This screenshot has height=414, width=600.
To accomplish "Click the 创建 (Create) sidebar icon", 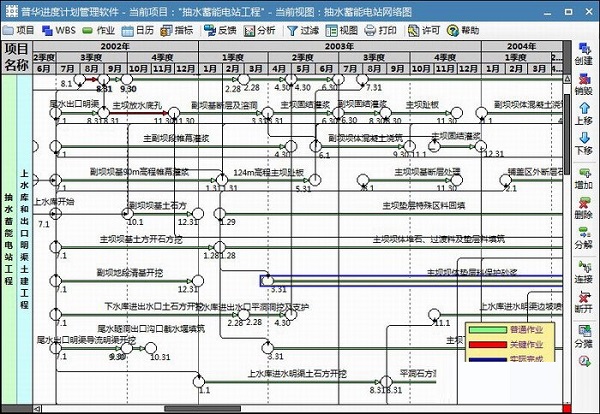I will coord(584,49).
